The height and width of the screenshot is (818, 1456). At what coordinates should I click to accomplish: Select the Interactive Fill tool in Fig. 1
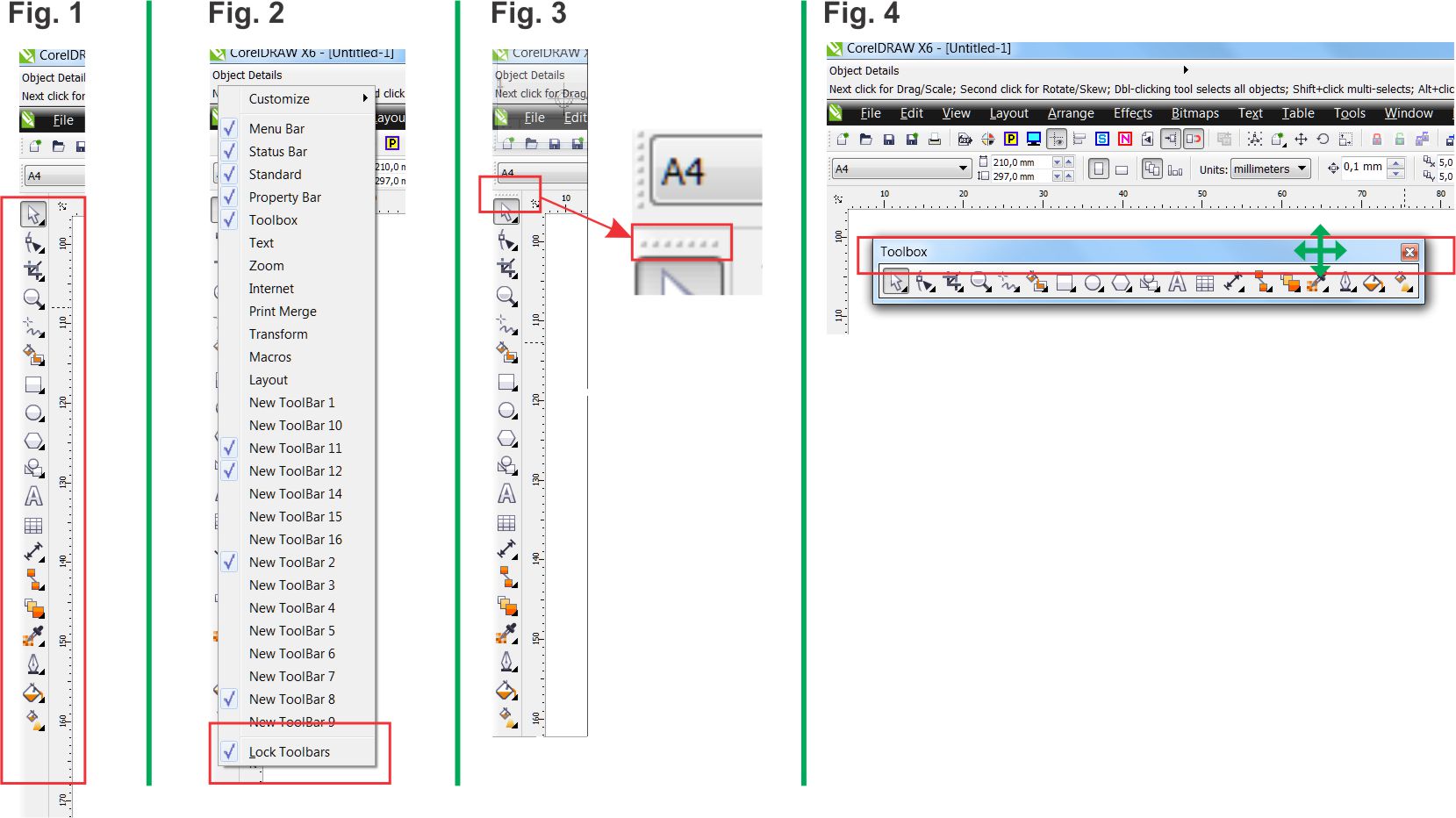33,721
